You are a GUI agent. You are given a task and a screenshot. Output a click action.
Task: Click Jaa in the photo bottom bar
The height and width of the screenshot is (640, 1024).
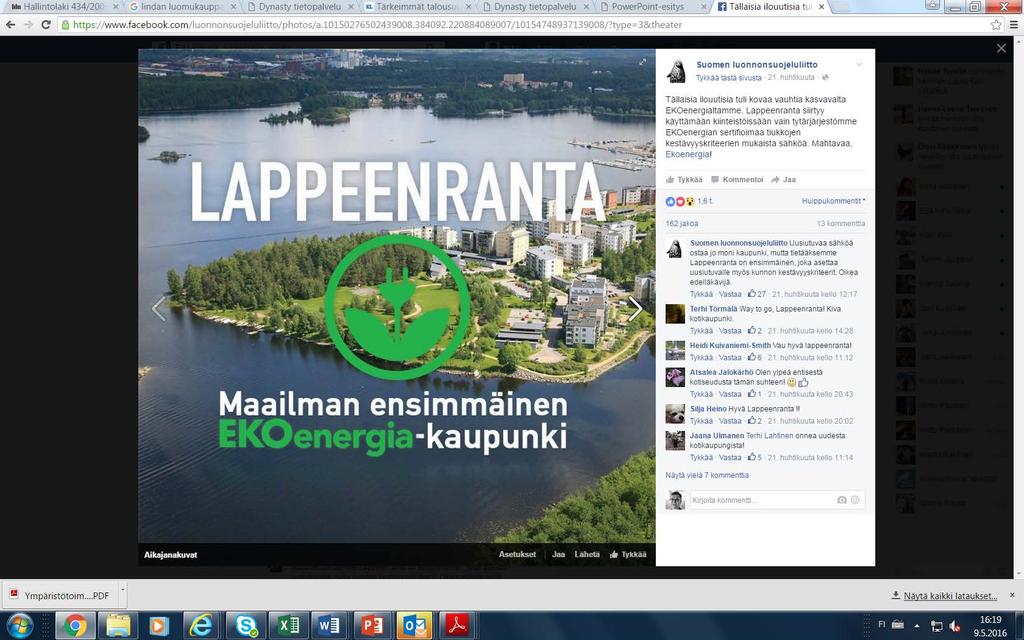[x=558, y=554]
